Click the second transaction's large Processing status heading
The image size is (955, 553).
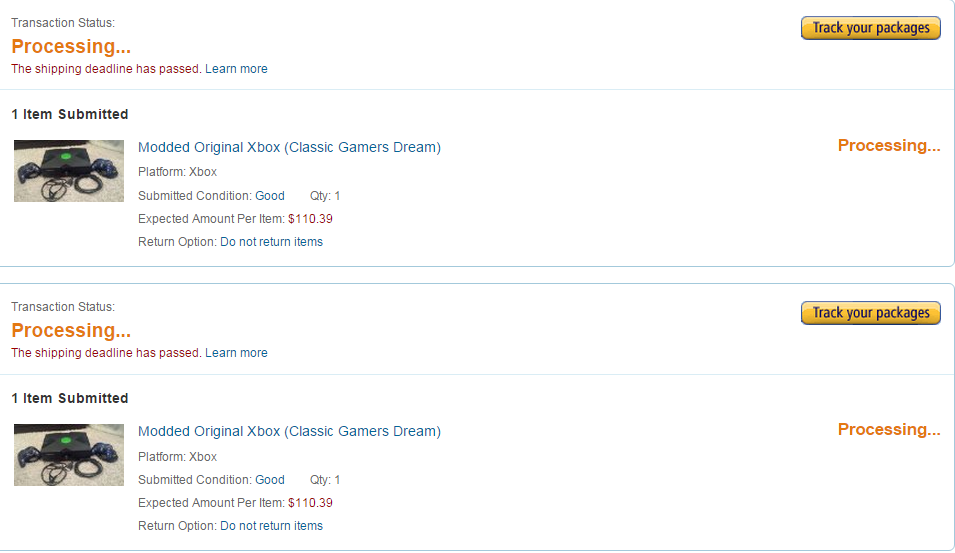pos(71,330)
